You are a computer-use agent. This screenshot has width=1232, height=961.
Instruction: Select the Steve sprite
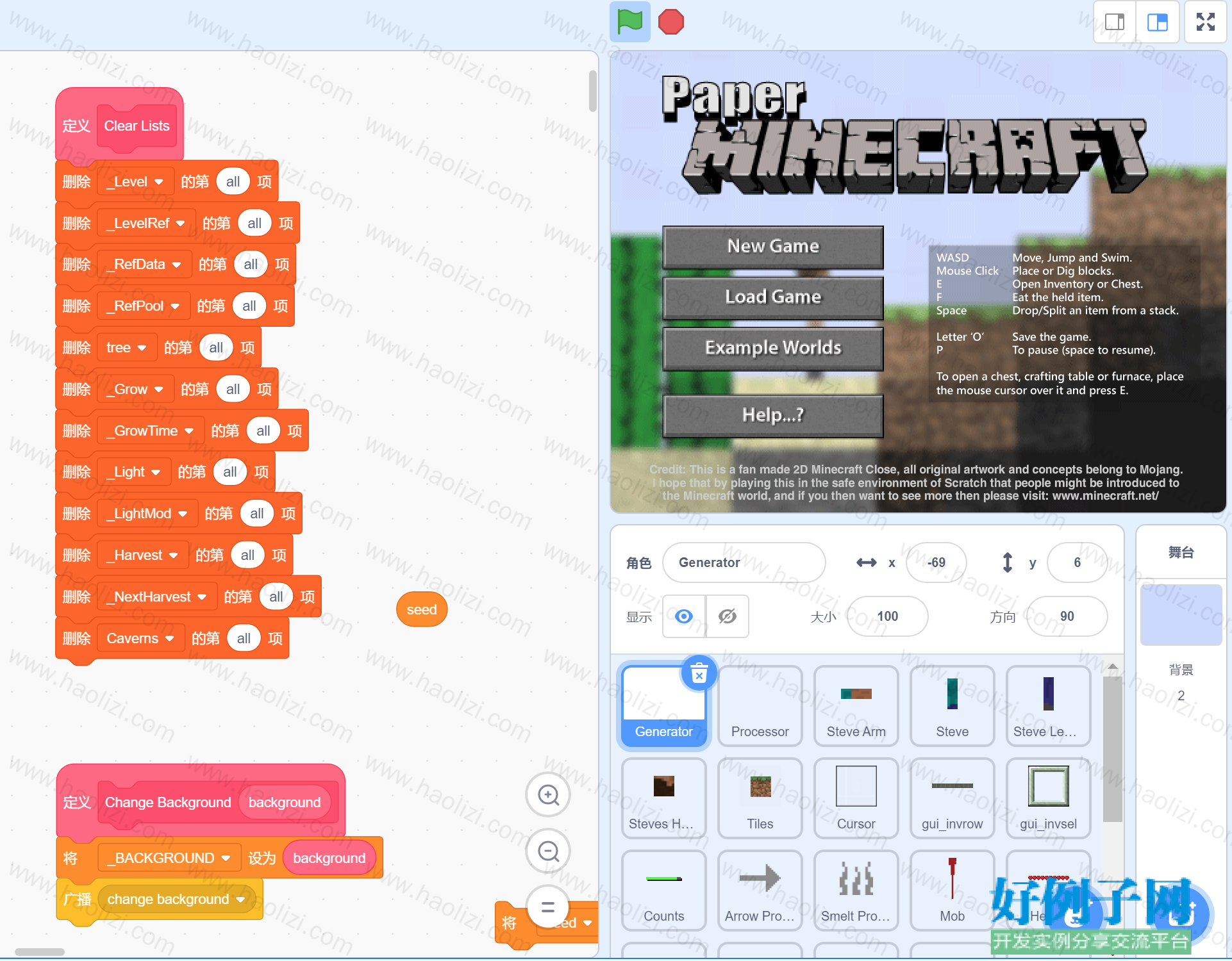pyautogui.click(x=953, y=705)
